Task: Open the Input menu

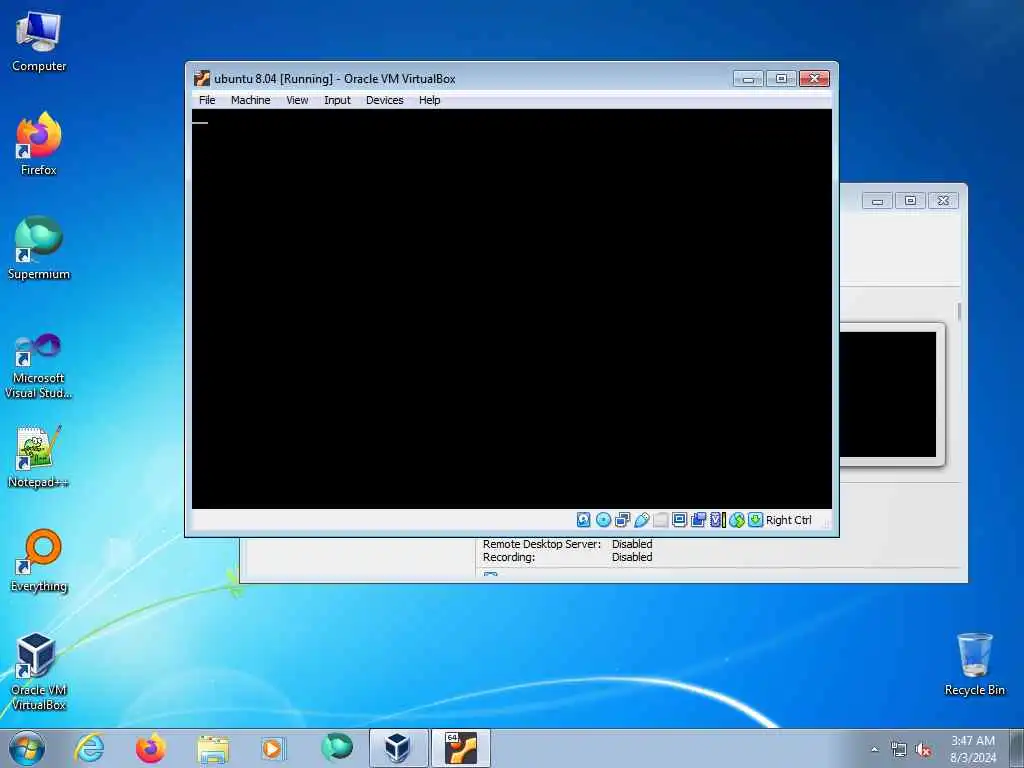Action: [x=337, y=100]
